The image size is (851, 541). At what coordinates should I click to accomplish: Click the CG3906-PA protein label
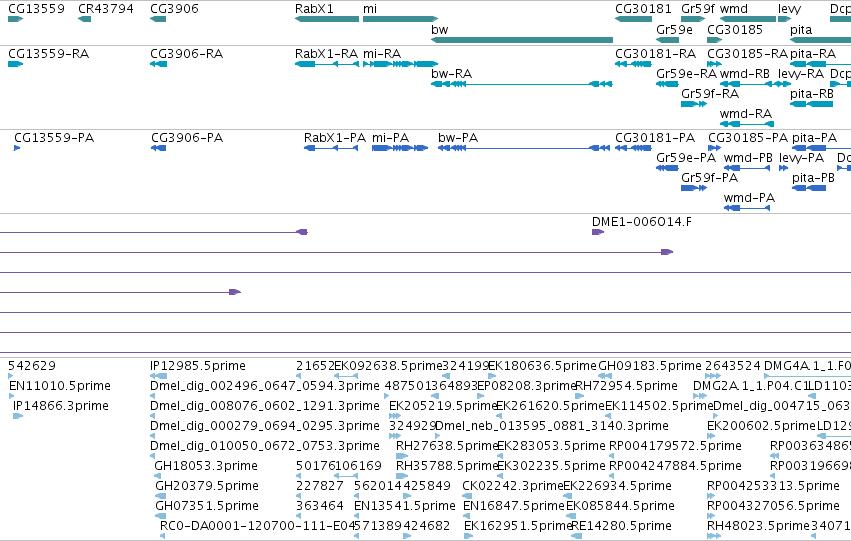(x=187, y=138)
